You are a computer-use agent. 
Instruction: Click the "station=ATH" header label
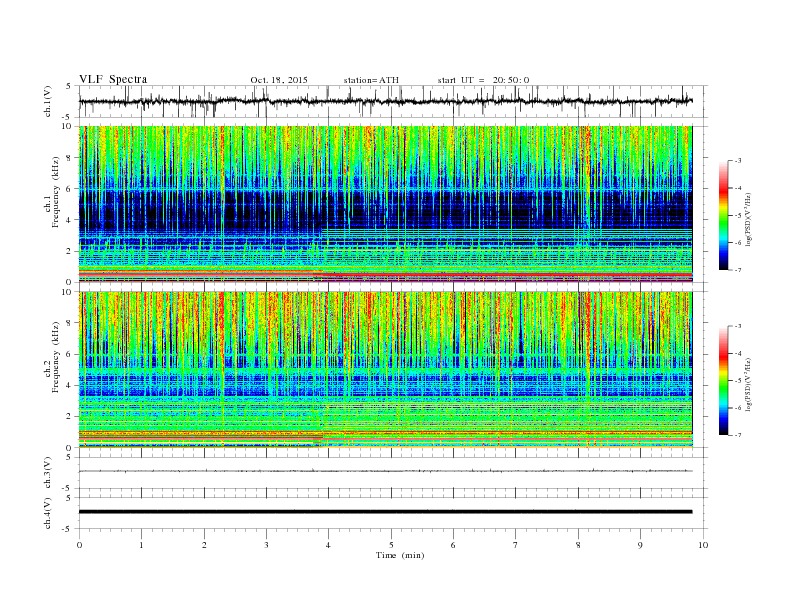coord(371,80)
